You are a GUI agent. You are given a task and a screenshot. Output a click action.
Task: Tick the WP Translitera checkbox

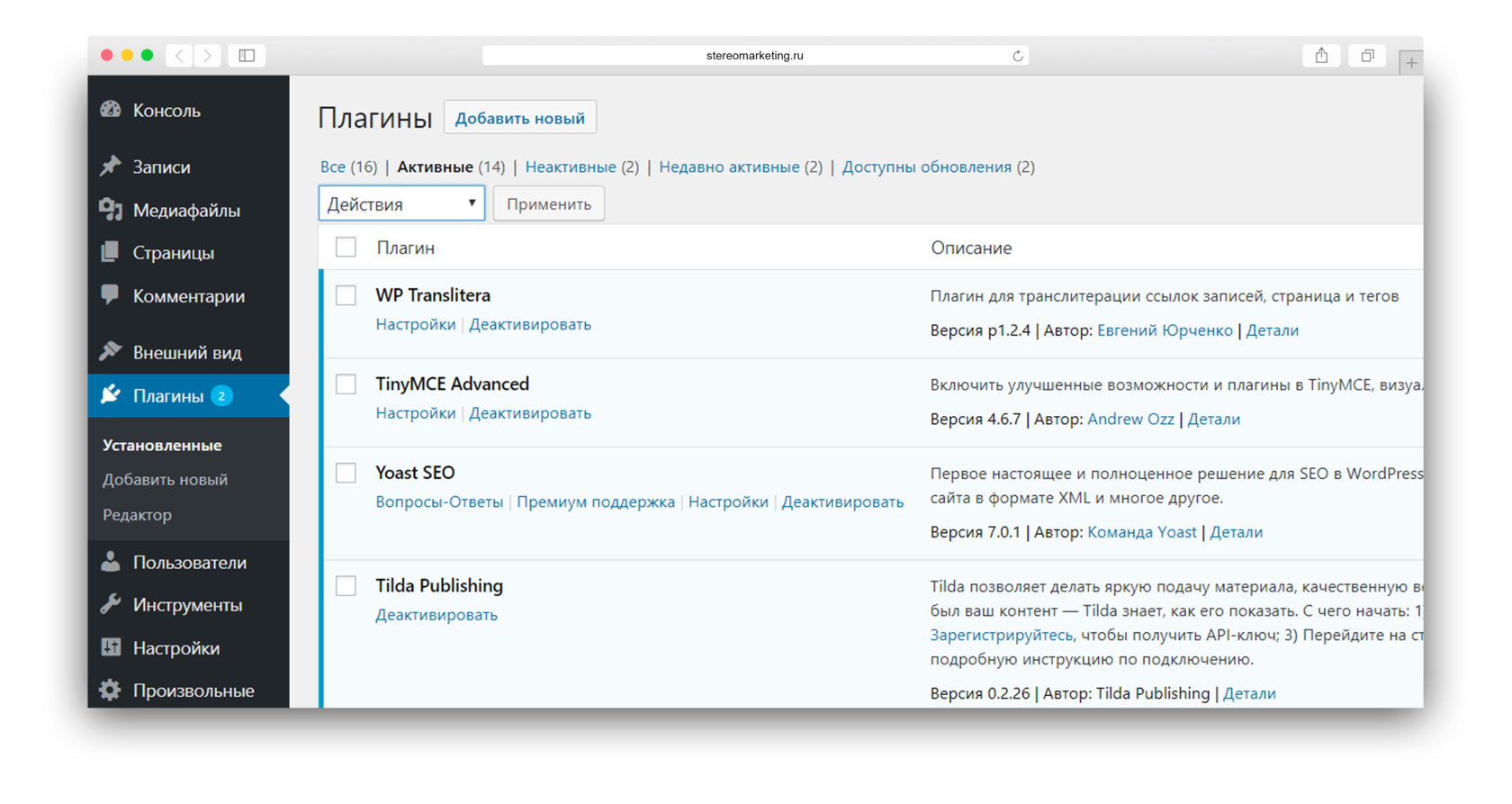click(x=346, y=294)
